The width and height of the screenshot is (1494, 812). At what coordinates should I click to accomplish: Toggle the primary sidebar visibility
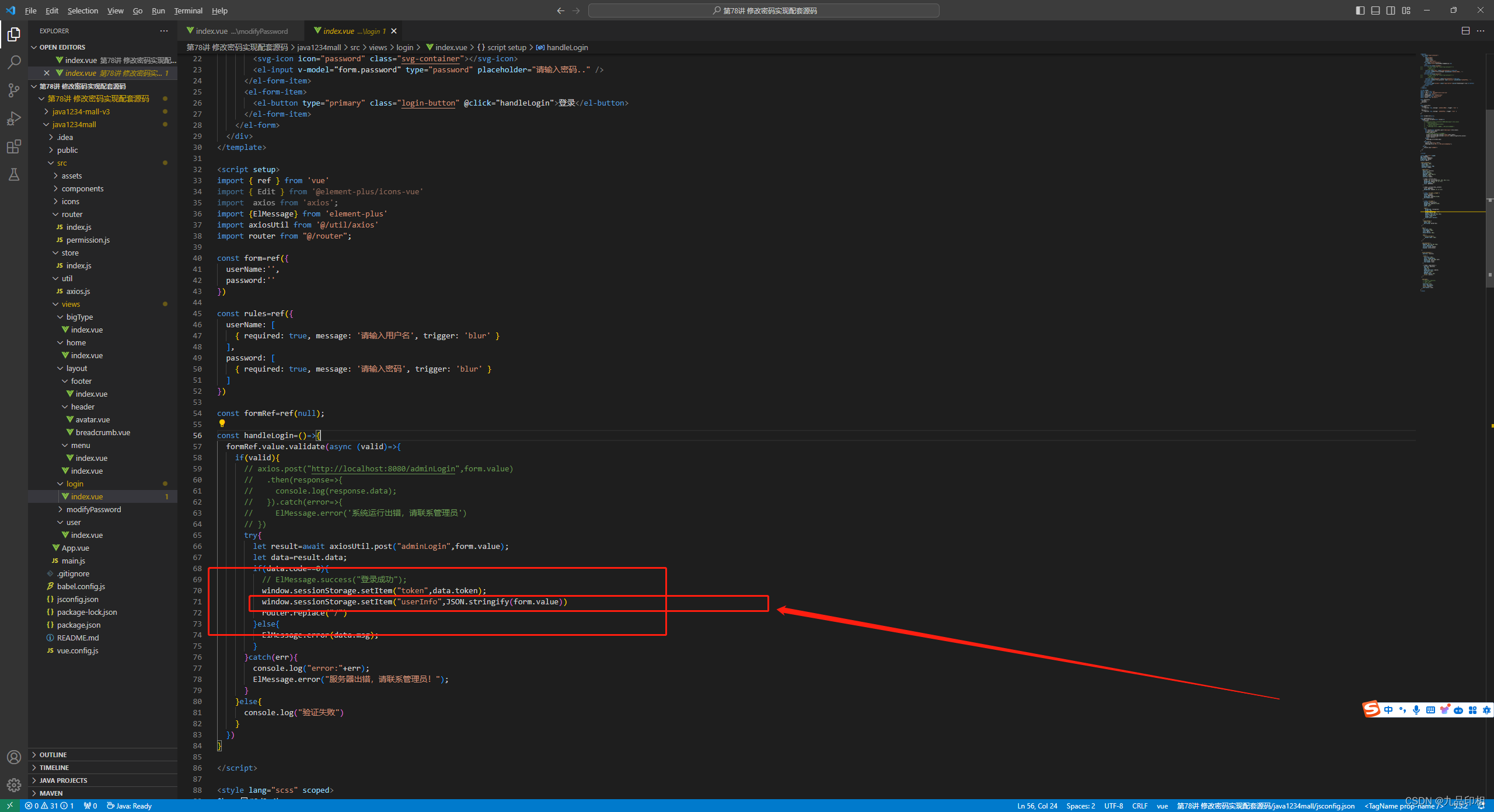(x=1360, y=10)
